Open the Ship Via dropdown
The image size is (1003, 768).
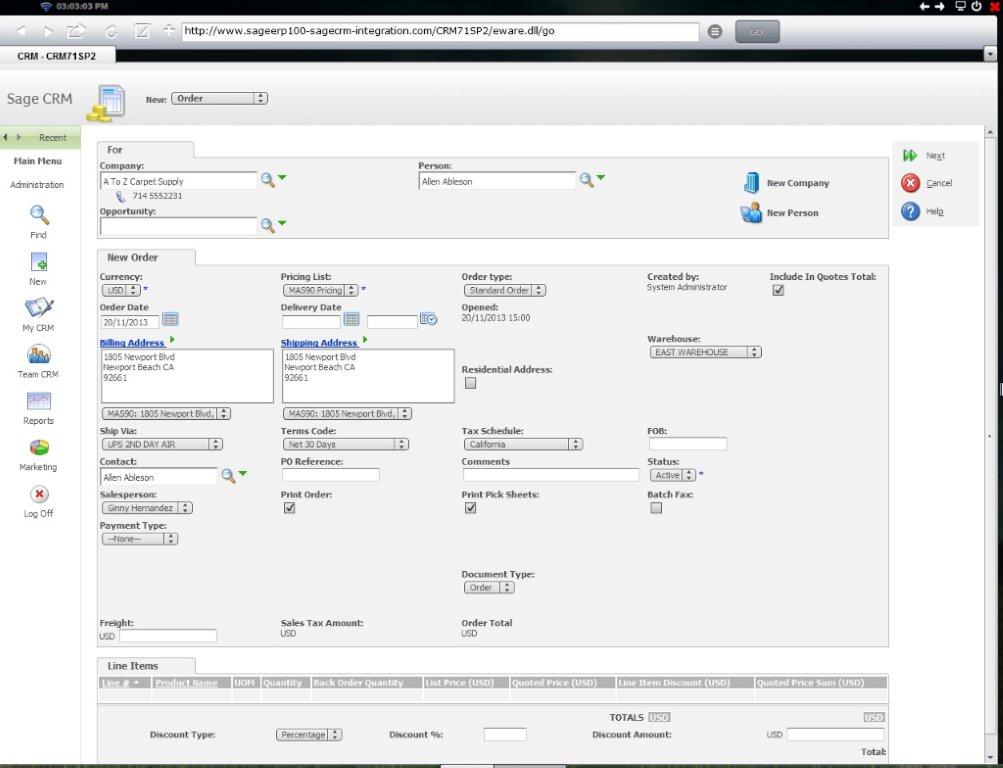pyautogui.click(x=162, y=444)
